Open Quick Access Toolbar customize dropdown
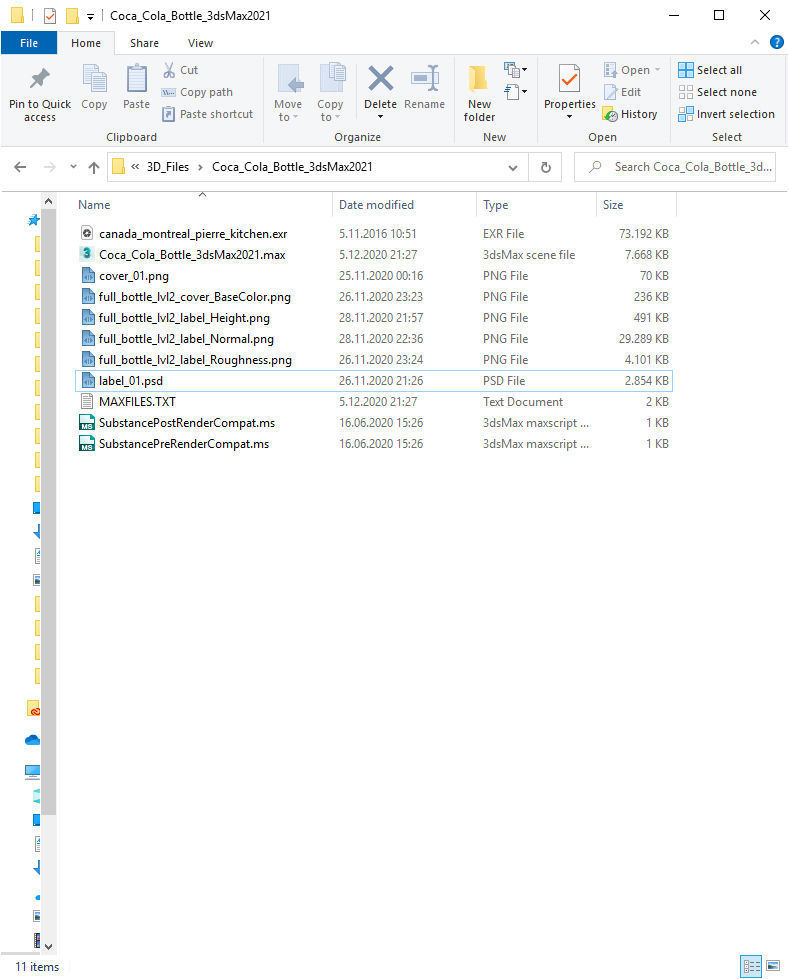The image size is (789, 979). 91,16
